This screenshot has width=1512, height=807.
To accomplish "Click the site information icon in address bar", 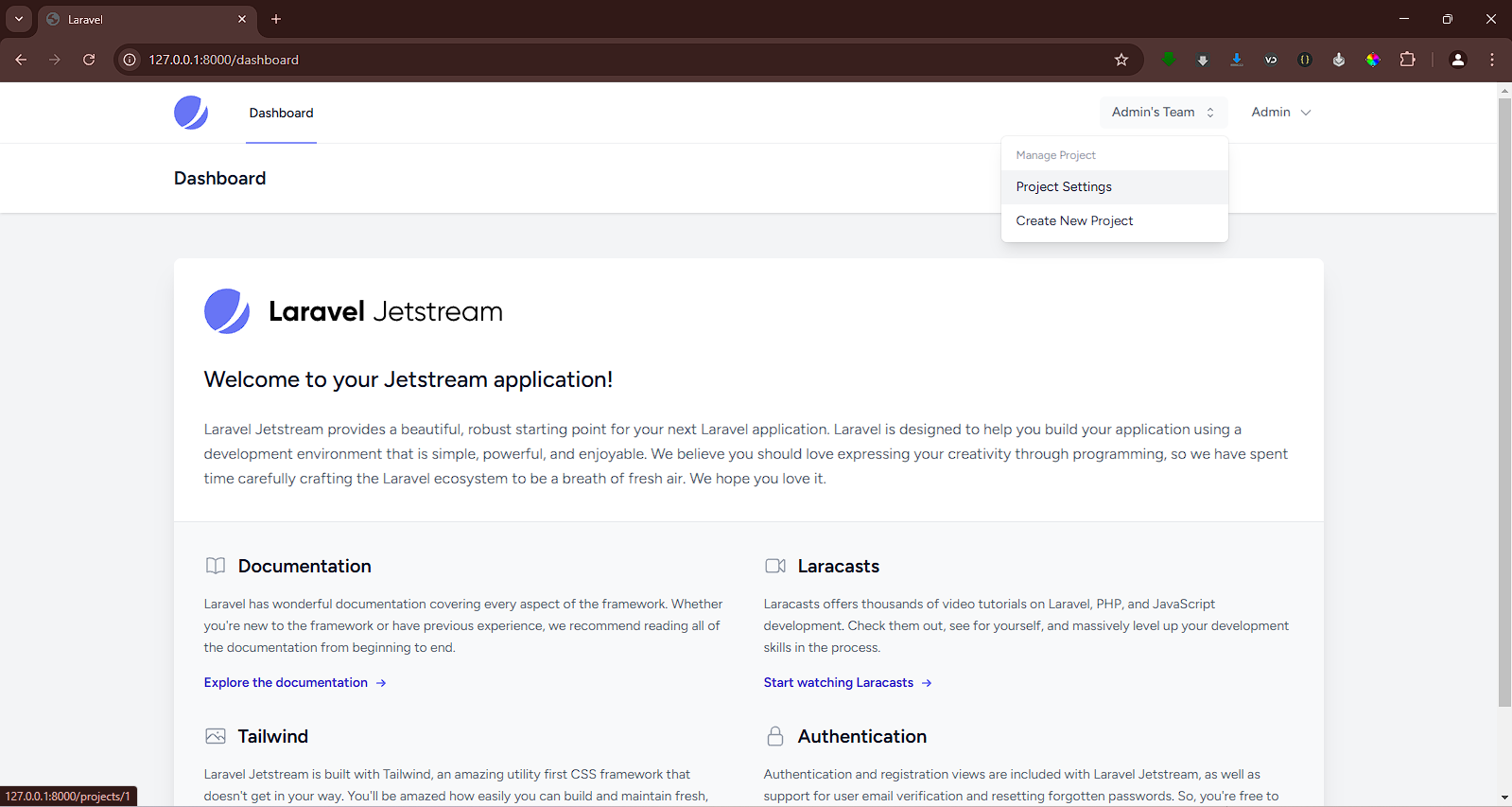I will click(x=130, y=60).
